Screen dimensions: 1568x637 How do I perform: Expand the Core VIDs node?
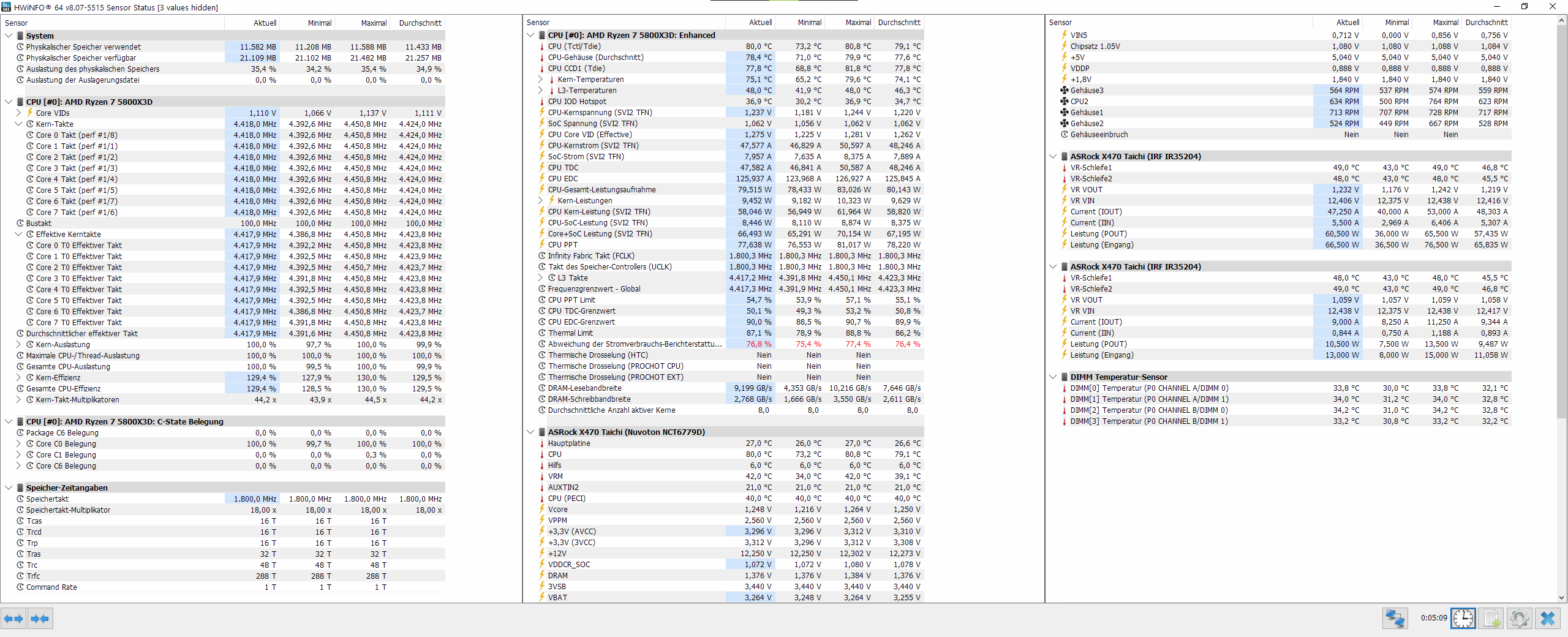coord(18,113)
